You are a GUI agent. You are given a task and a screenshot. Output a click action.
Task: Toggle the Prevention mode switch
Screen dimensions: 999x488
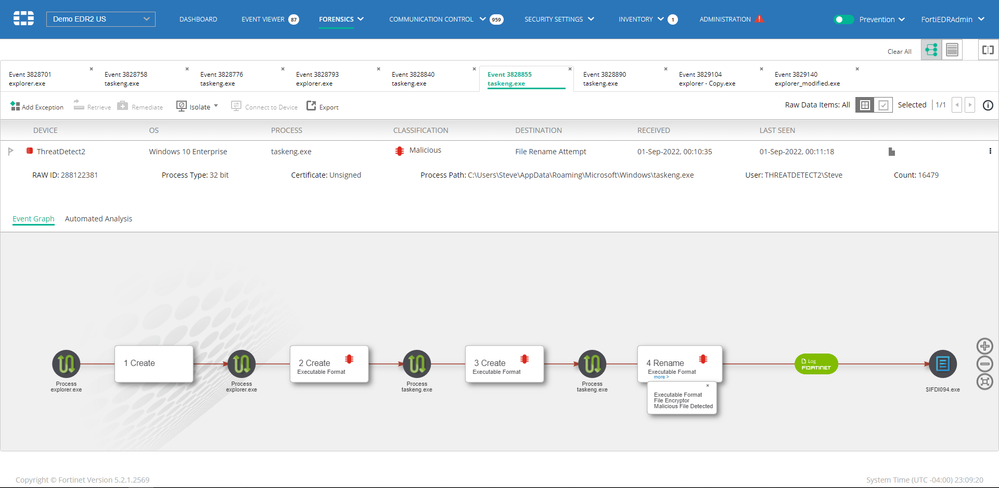[844, 20]
